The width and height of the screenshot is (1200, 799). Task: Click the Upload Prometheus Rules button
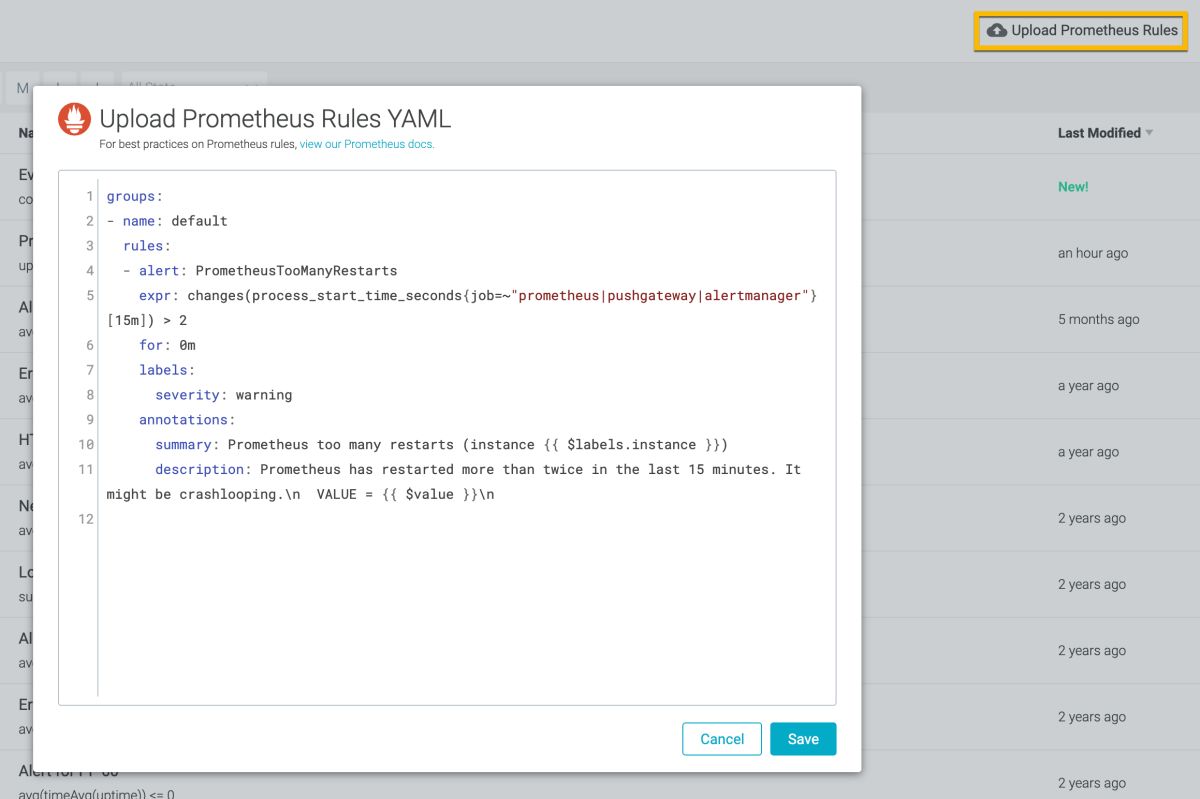tap(1081, 30)
